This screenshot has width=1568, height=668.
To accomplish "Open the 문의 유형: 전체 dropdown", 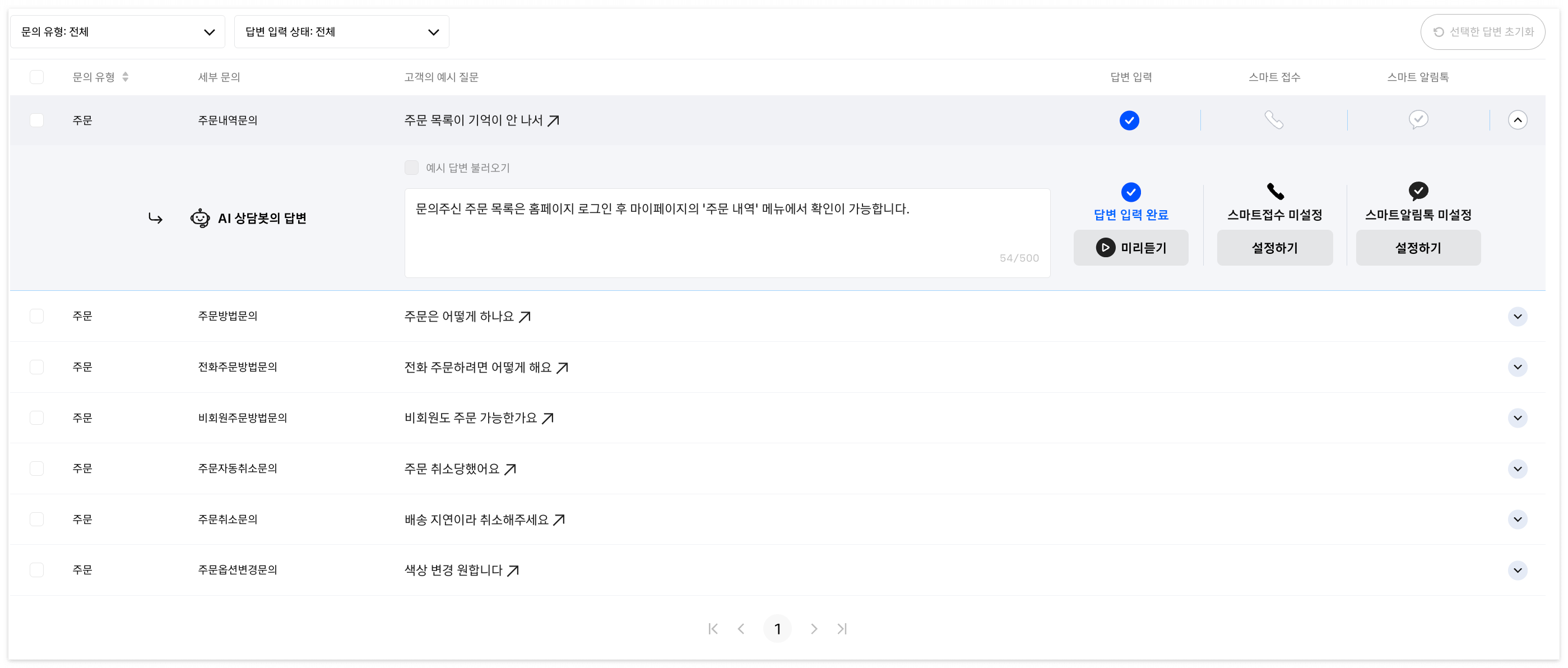I will (x=118, y=33).
